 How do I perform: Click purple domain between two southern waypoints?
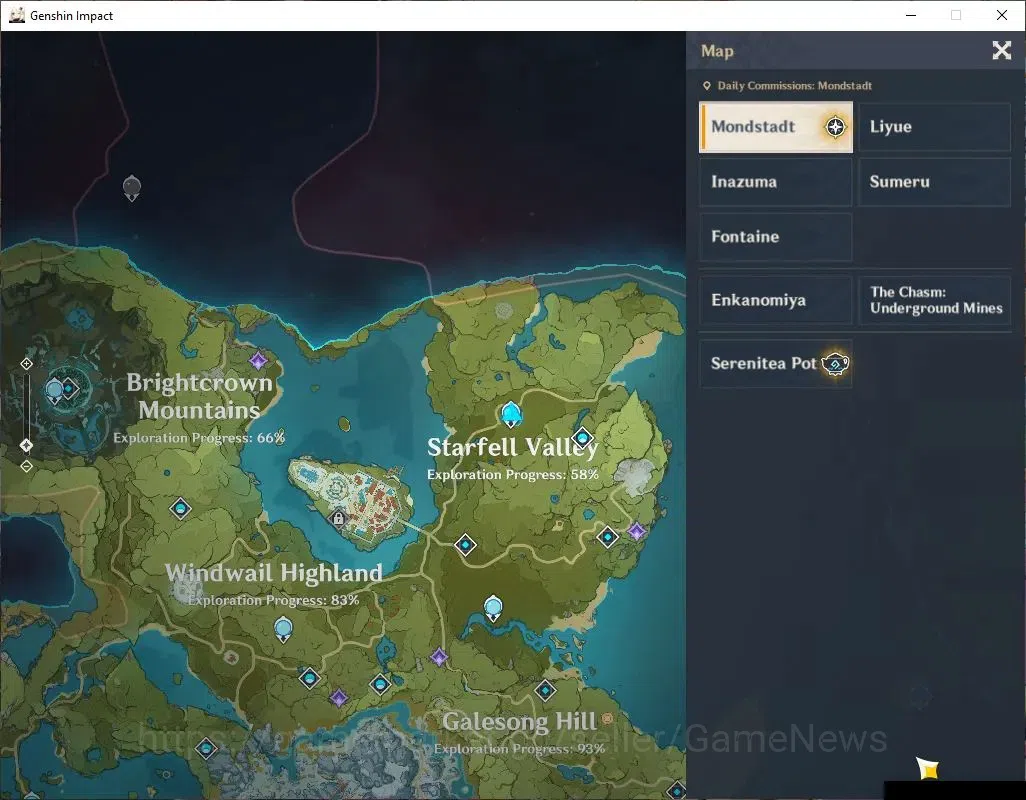click(338, 698)
